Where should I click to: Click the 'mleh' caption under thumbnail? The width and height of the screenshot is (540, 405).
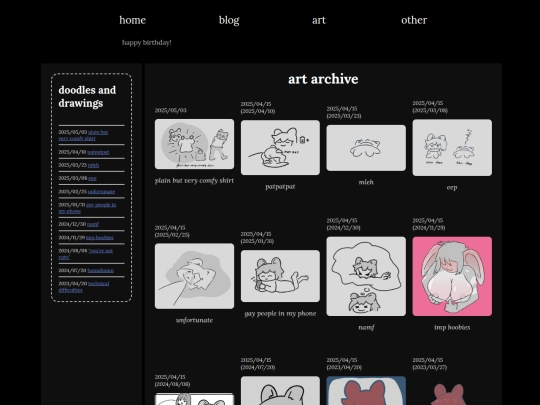click(x=366, y=182)
